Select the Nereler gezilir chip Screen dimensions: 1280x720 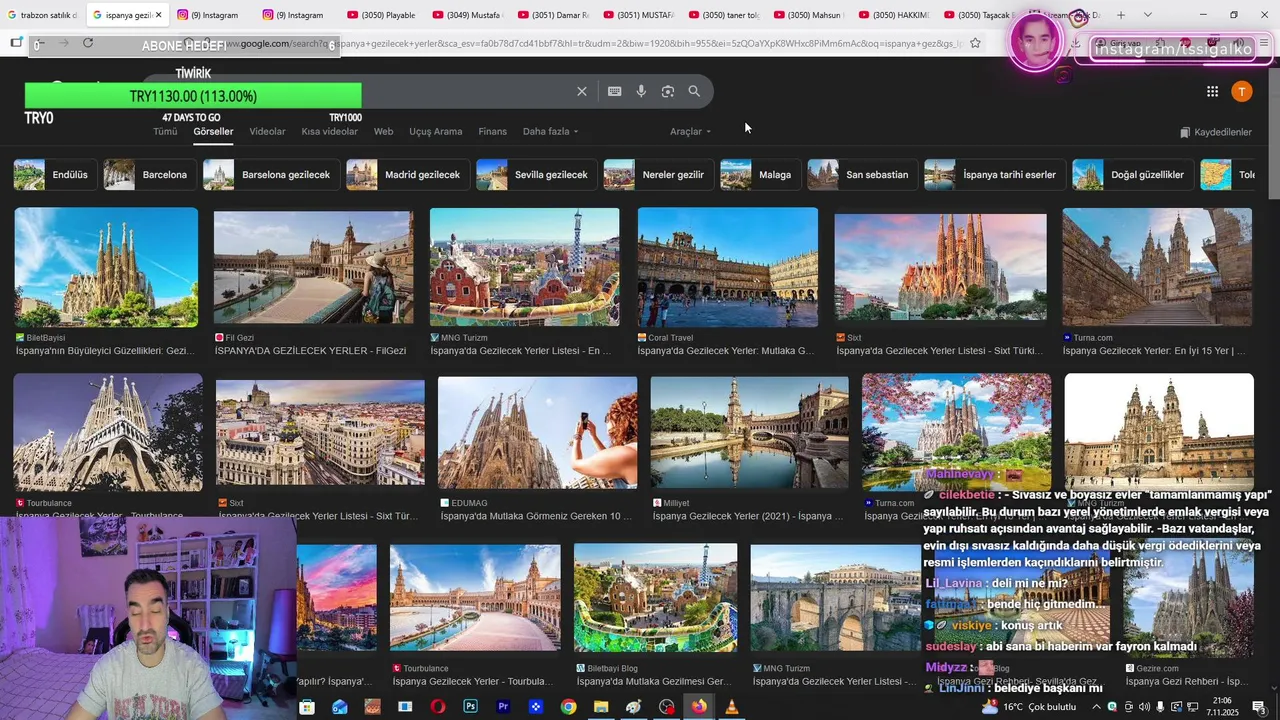pyautogui.click(x=657, y=175)
